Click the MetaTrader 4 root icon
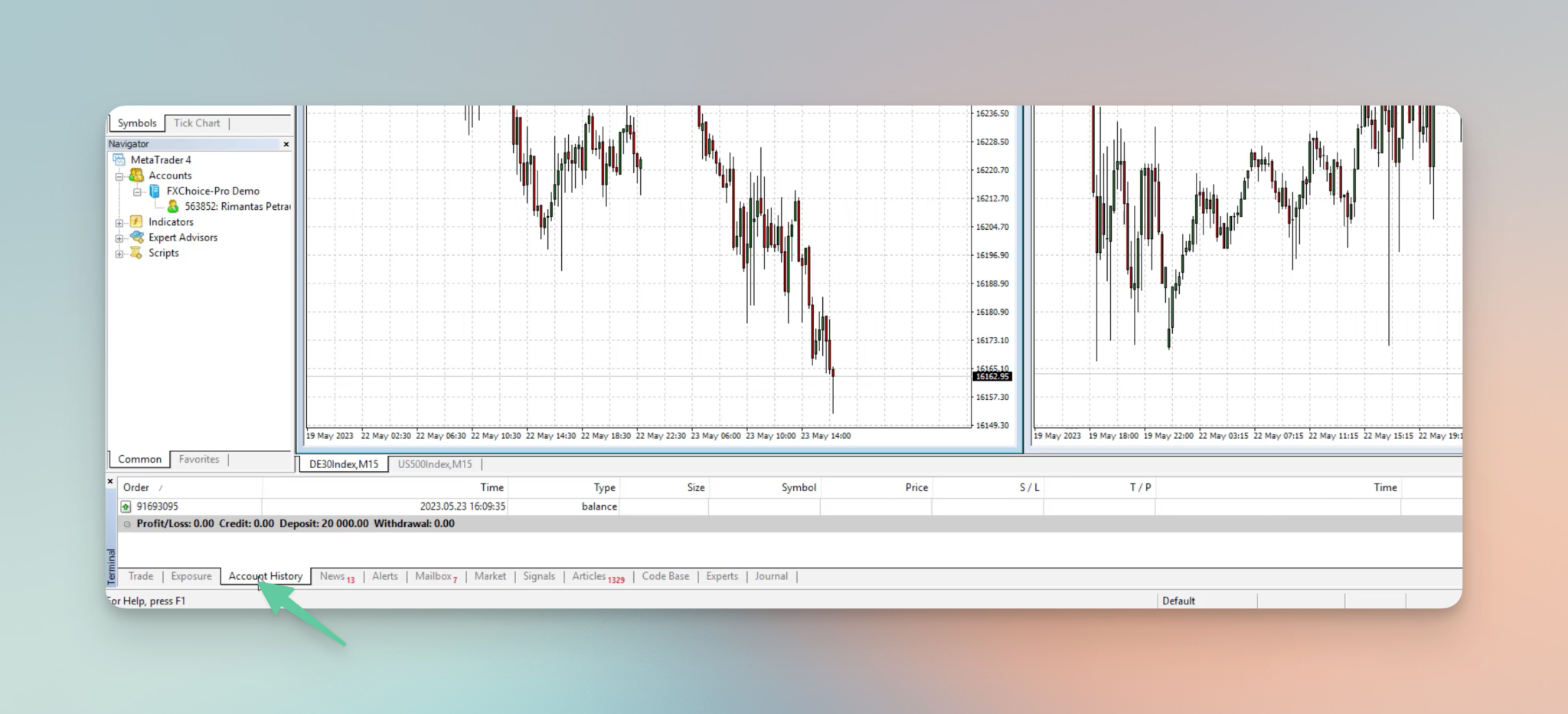Screen dimensions: 1568x714 (x=119, y=159)
